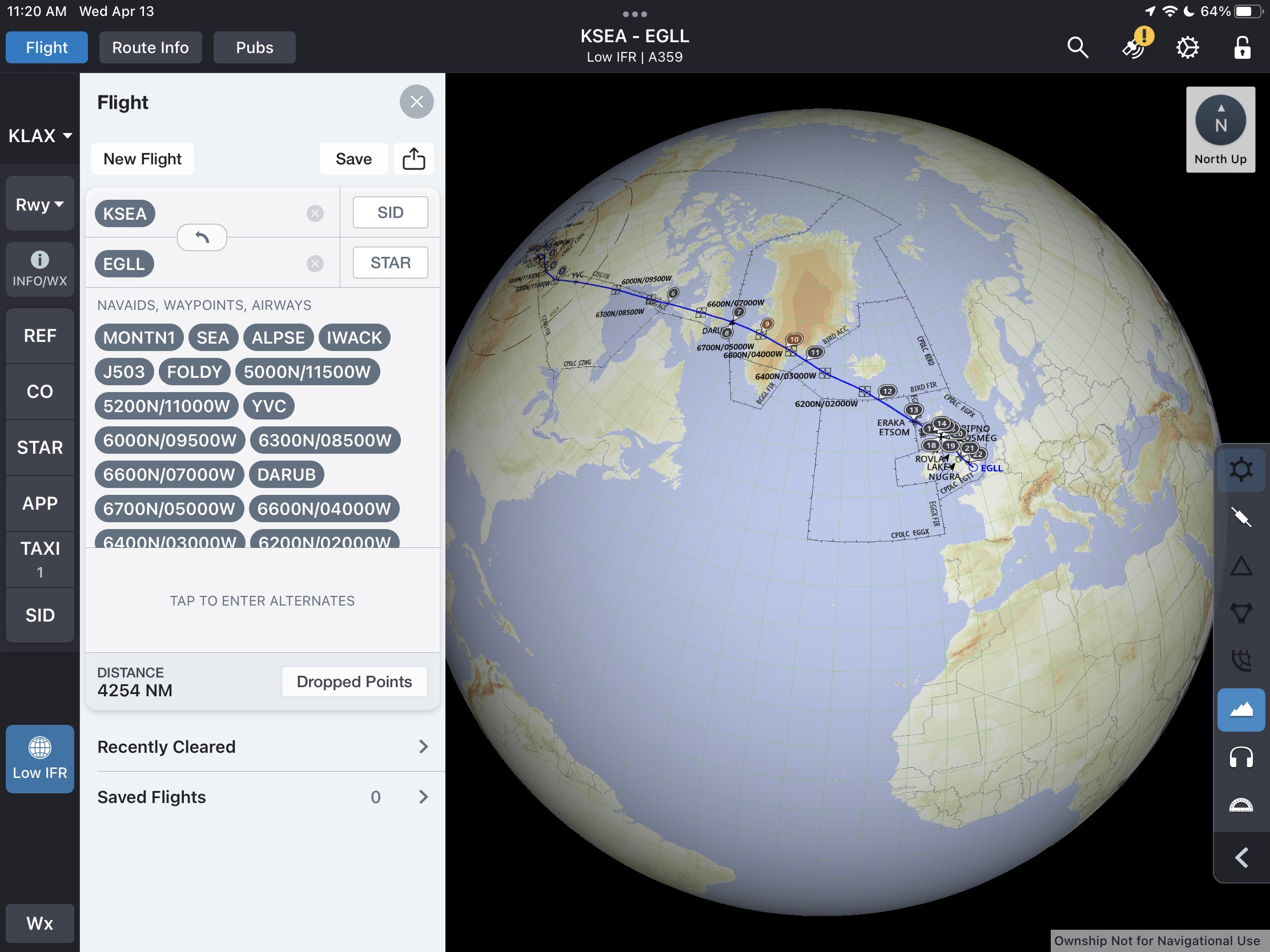Toggle flight origin KSEA field

tap(124, 211)
